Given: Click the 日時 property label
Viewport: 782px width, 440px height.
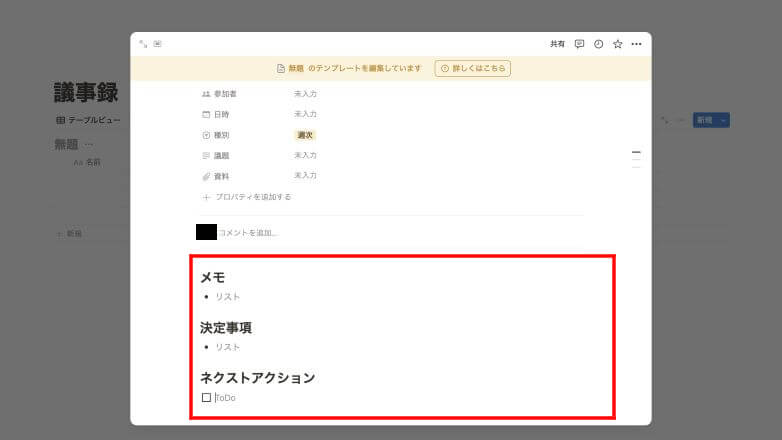Looking at the screenshot, I should pyautogui.click(x=215, y=114).
